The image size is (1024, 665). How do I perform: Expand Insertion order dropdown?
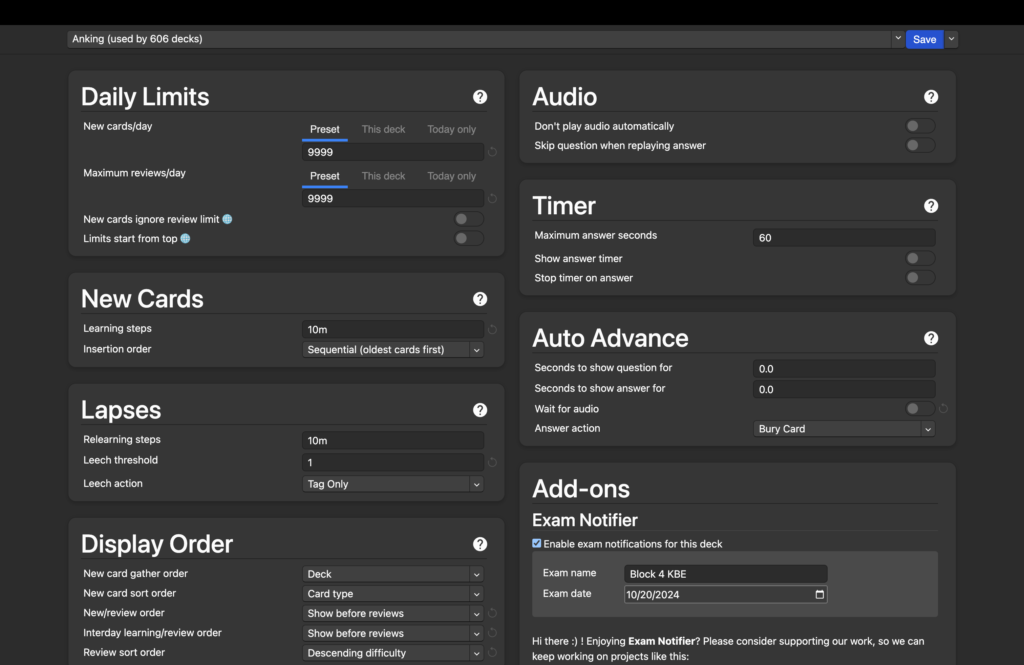[392, 349]
